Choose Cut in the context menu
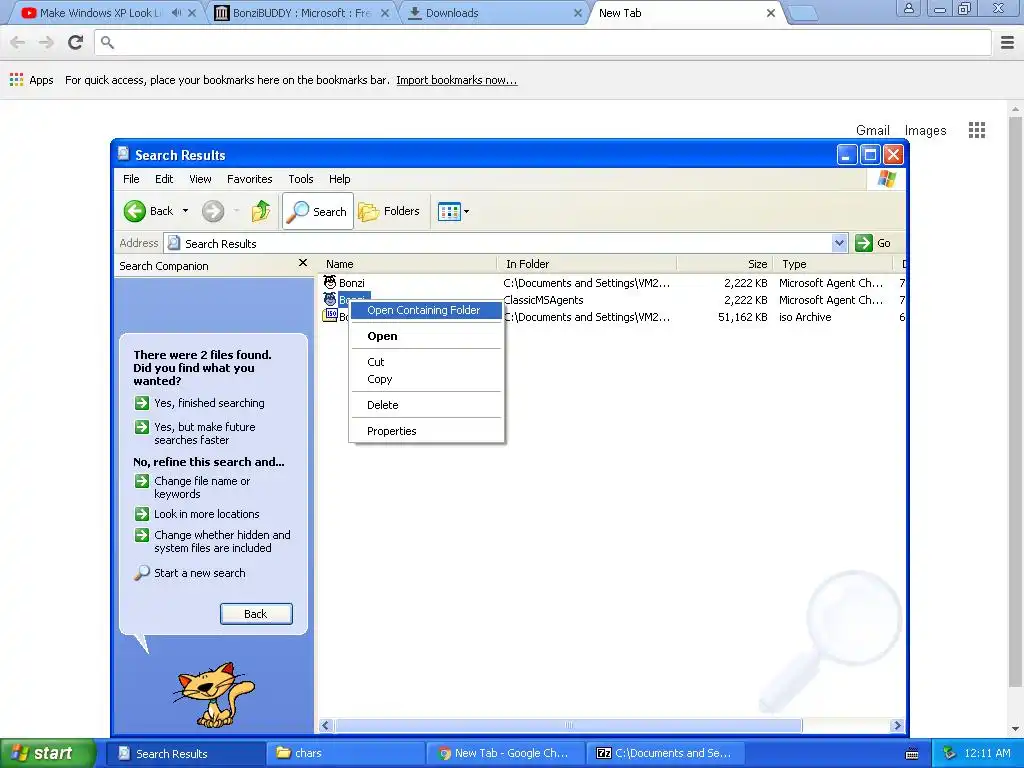This screenshot has height=768, width=1024. [376, 362]
